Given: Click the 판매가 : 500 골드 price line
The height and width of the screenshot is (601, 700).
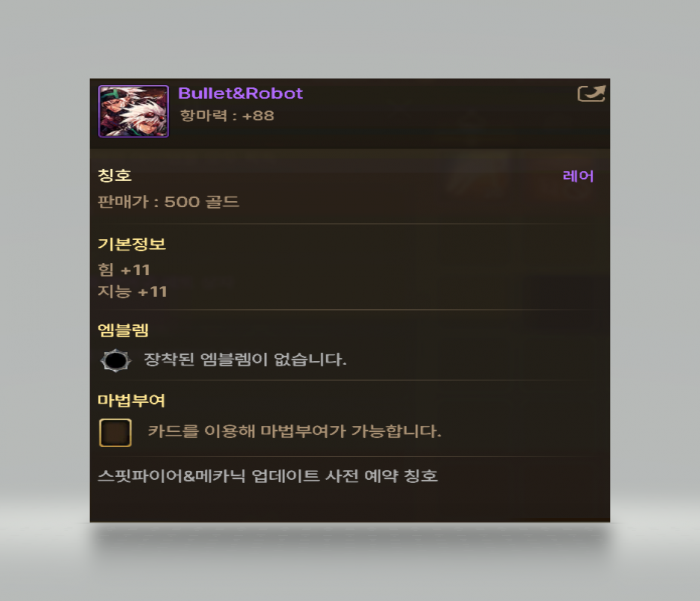Looking at the screenshot, I should (x=168, y=202).
